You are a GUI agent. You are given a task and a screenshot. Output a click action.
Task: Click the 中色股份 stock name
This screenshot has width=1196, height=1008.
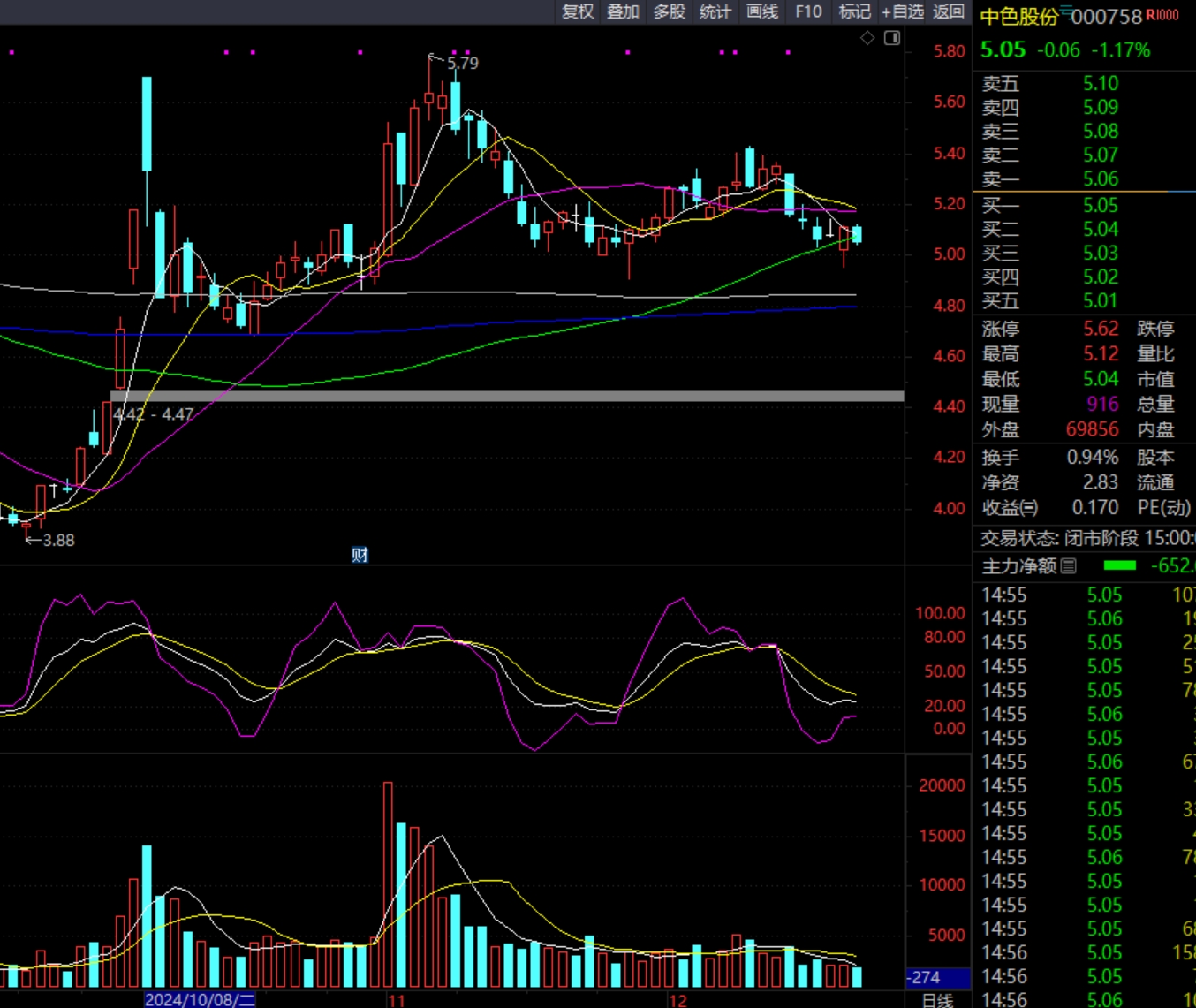(x=1019, y=17)
